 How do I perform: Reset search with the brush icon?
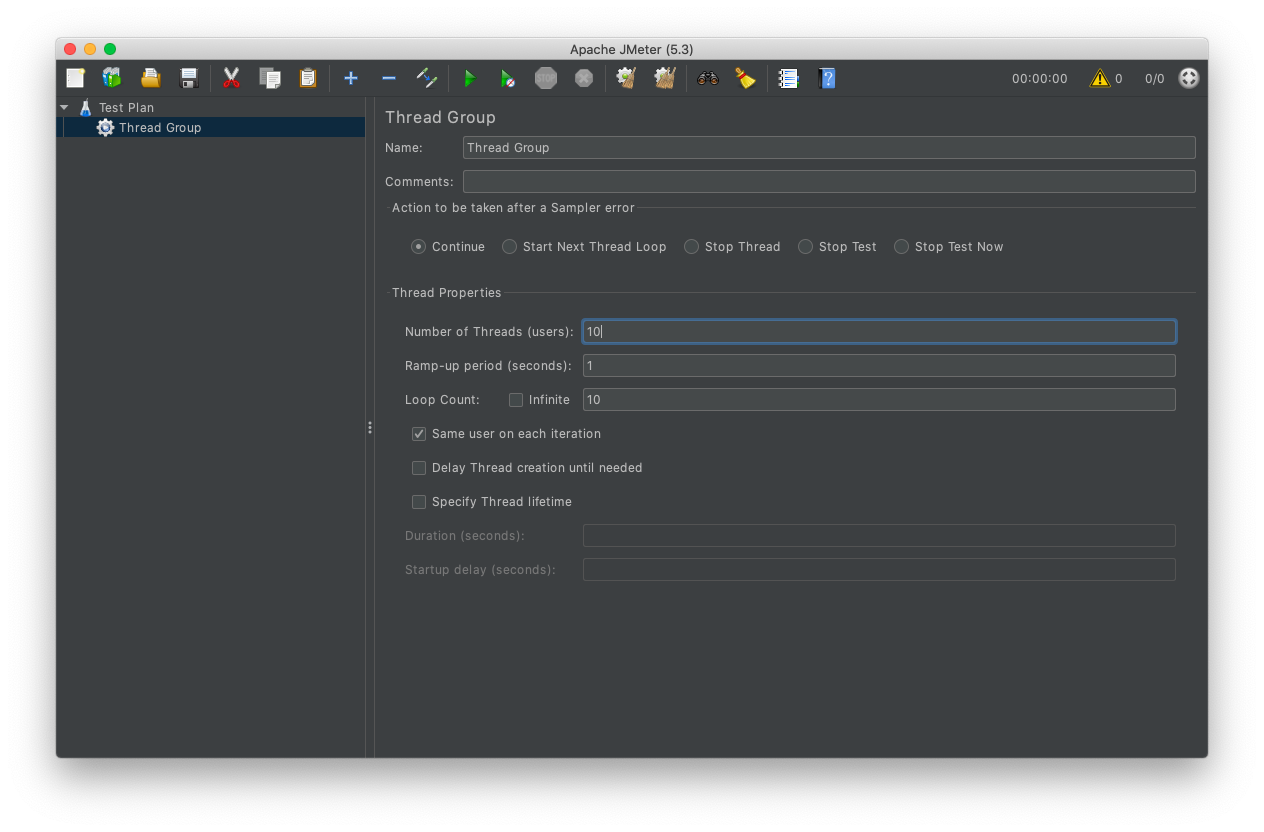(746, 78)
